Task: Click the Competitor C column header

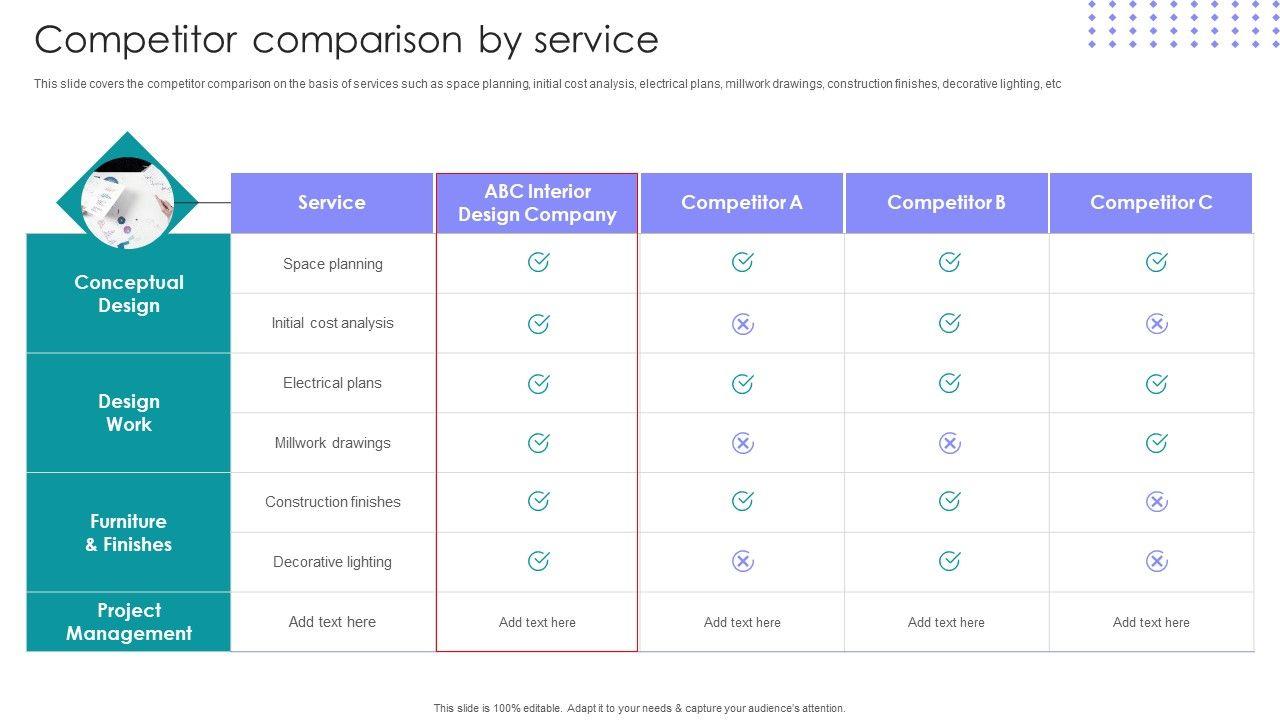Action: 1151,203
